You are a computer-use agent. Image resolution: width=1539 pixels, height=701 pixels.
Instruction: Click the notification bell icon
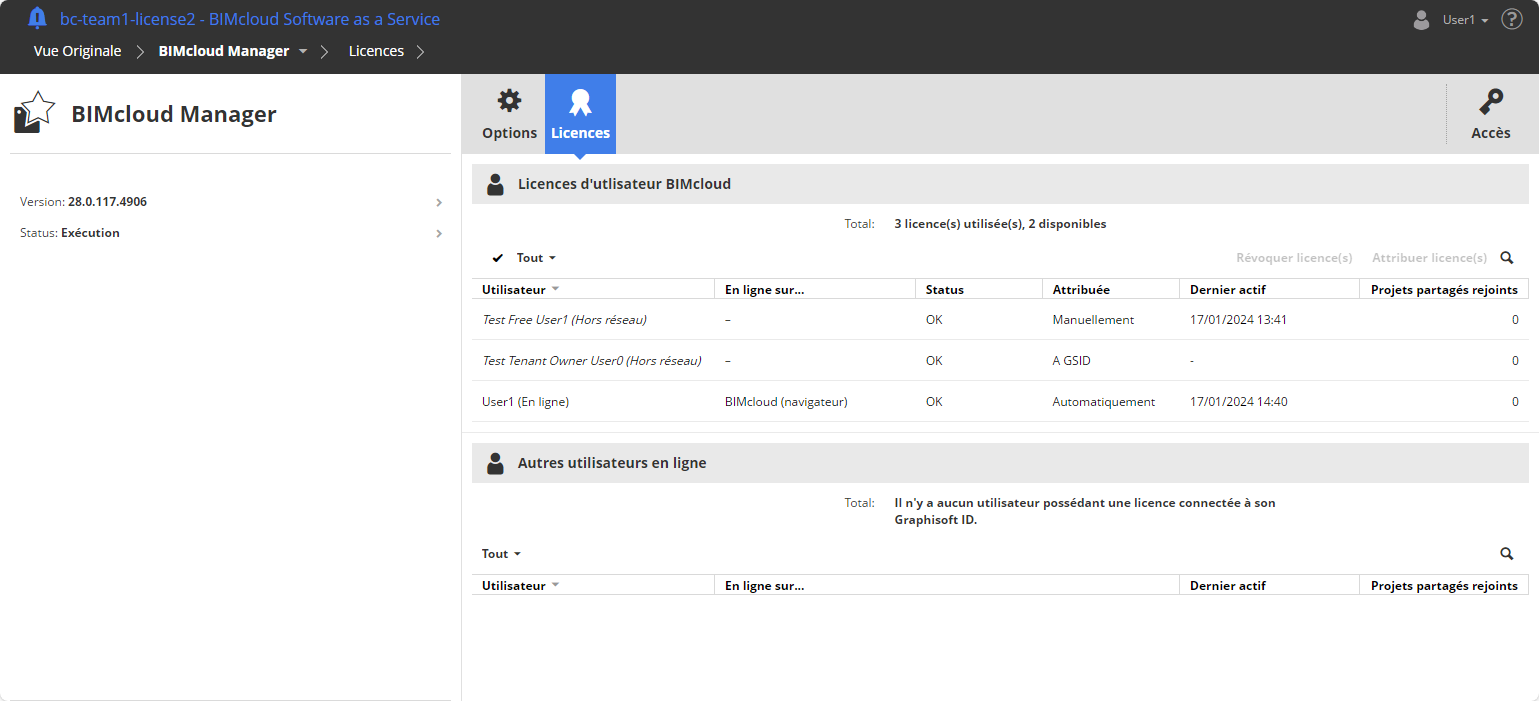(38, 18)
